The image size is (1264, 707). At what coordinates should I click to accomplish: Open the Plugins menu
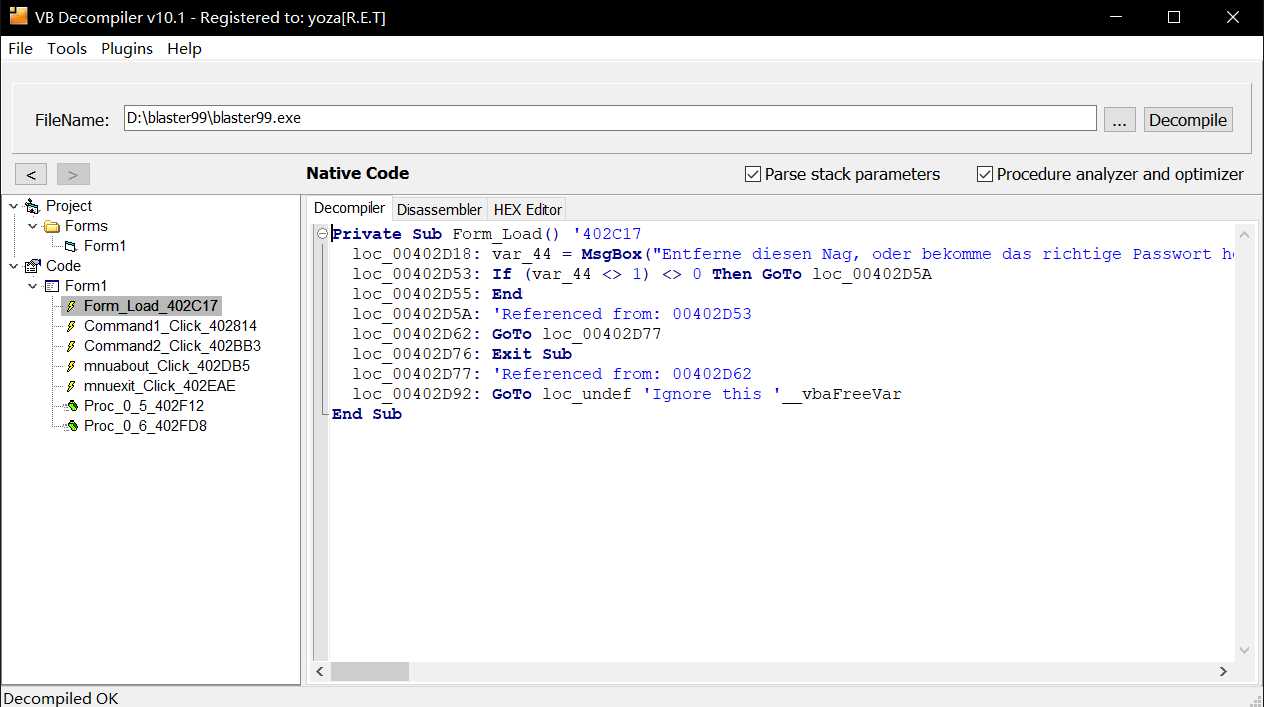[x=127, y=48]
